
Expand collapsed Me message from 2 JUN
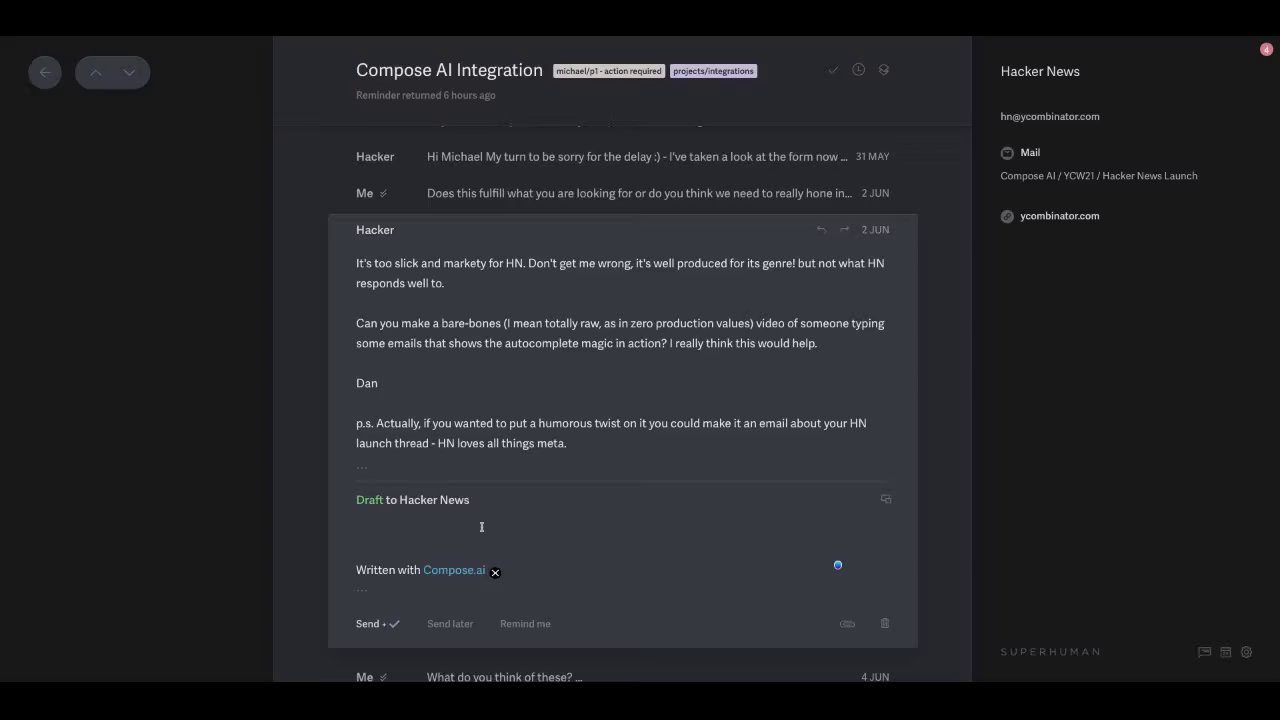[622, 193]
